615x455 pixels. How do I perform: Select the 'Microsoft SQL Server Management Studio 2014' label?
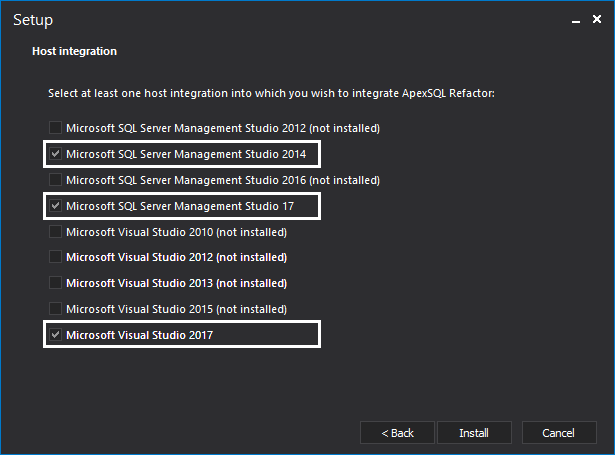(186, 154)
